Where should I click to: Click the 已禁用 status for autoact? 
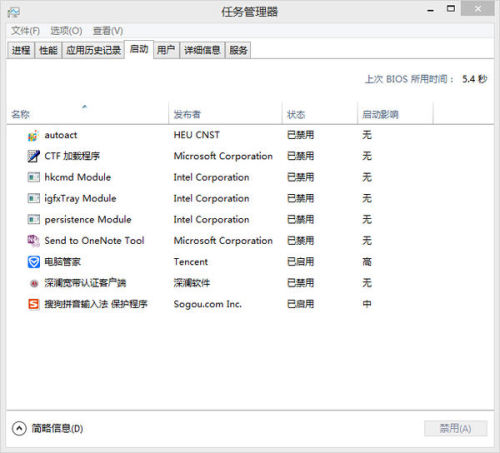[300, 135]
